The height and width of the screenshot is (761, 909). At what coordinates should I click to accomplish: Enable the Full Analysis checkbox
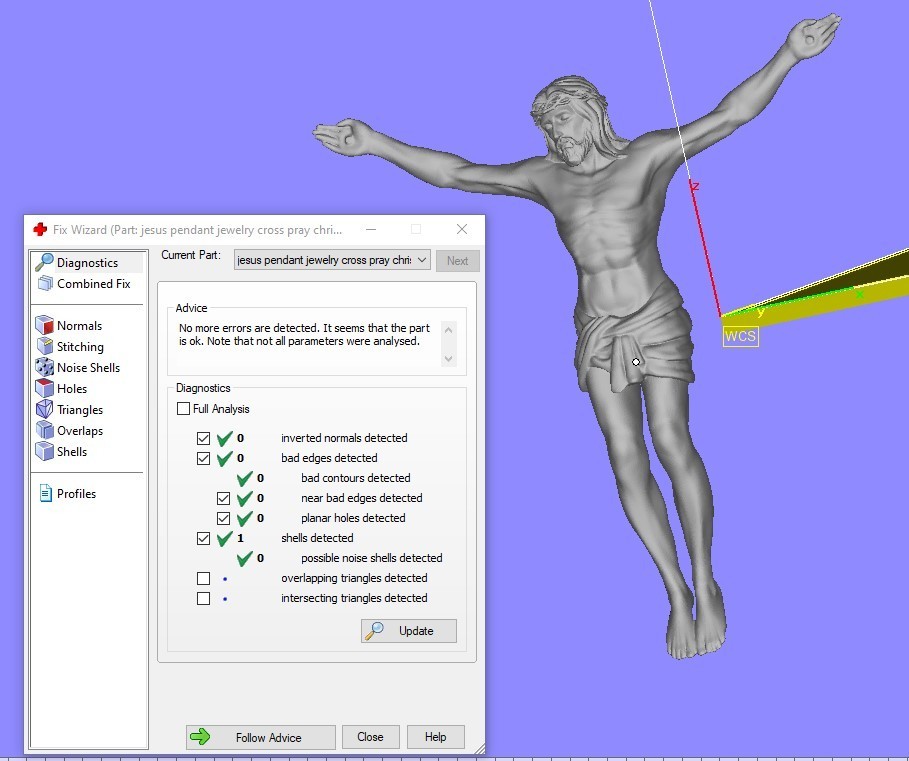click(183, 409)
